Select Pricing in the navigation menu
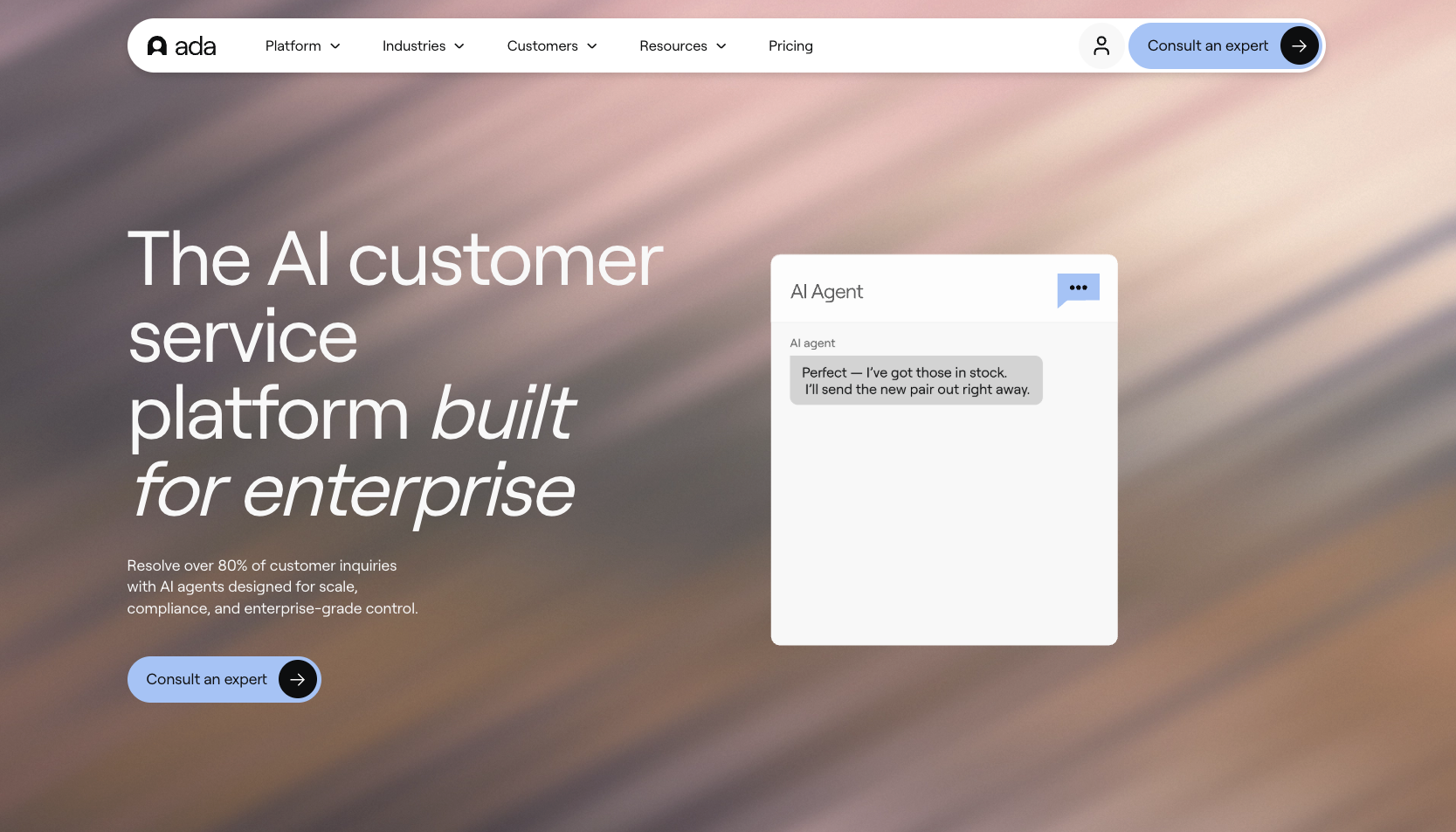This screenshot has width=1456, height=832. (x=790, y=45)
